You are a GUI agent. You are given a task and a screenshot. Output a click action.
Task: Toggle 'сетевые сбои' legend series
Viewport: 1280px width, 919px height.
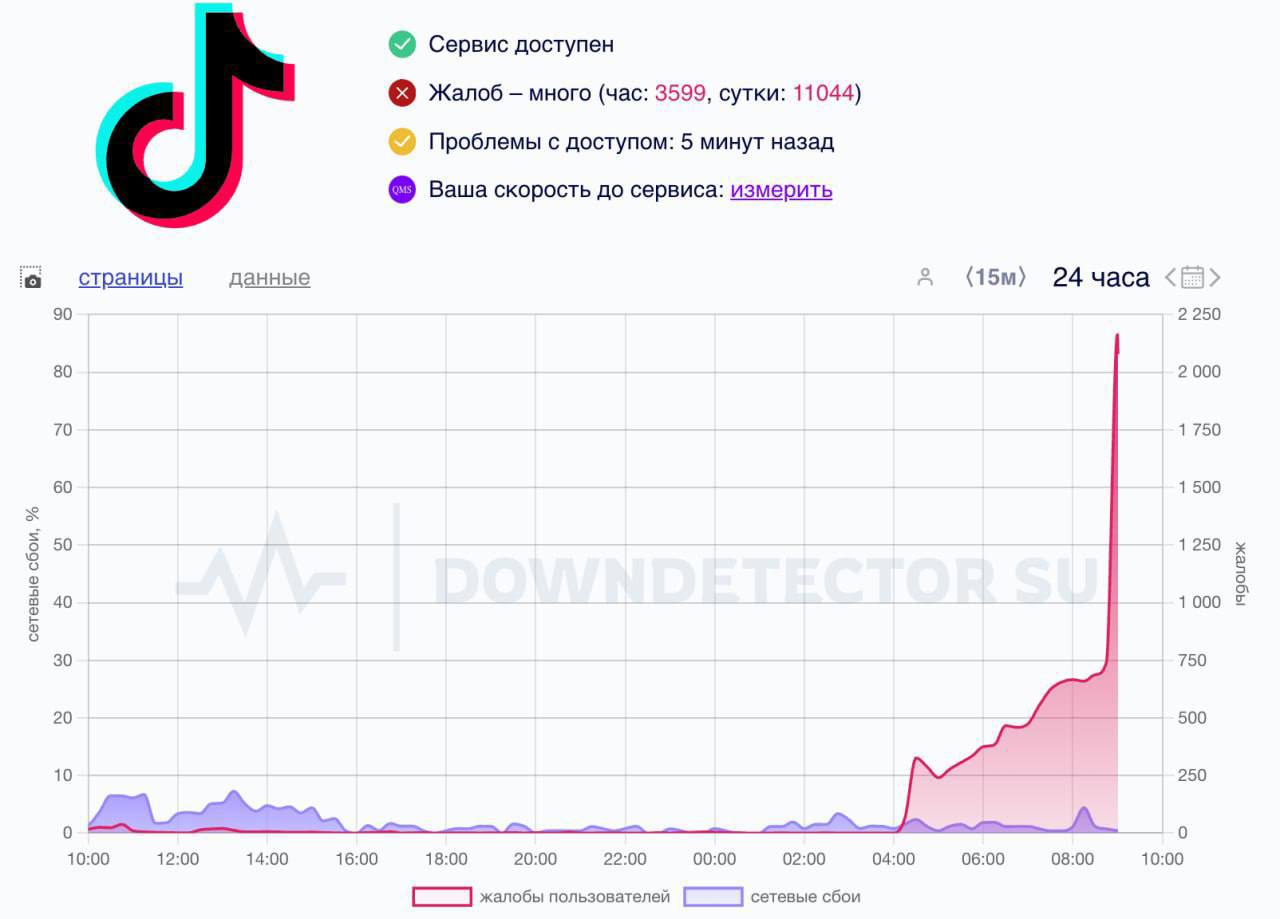[x=772, y=897]
